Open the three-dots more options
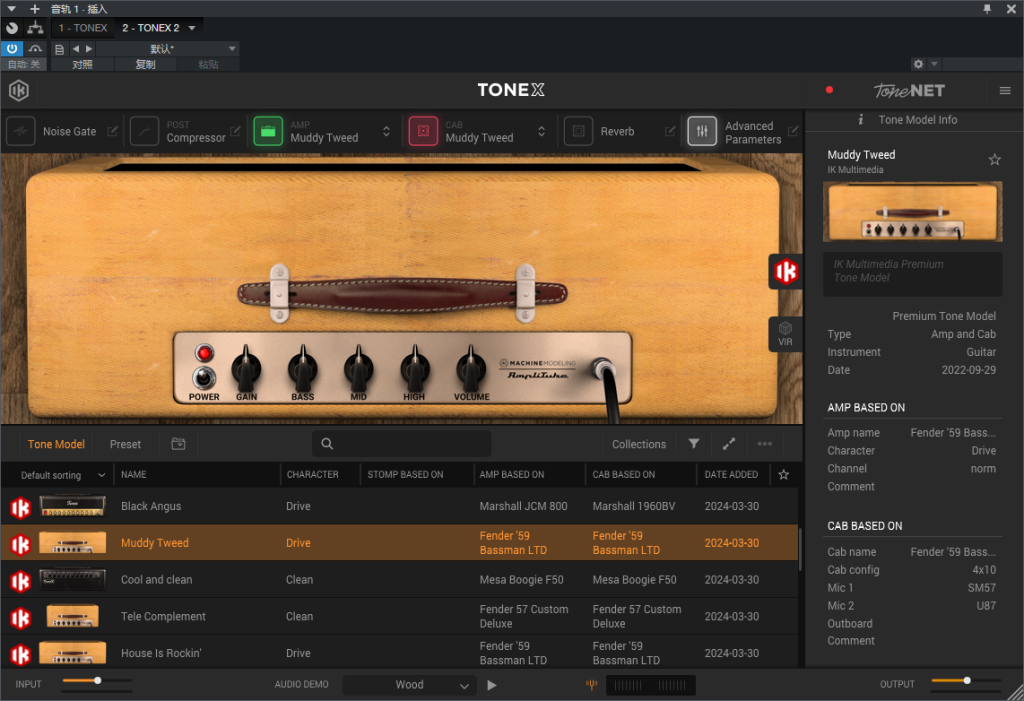Image resolution: width=1024 pixels, height=701 pixels. tap(765, 444)
